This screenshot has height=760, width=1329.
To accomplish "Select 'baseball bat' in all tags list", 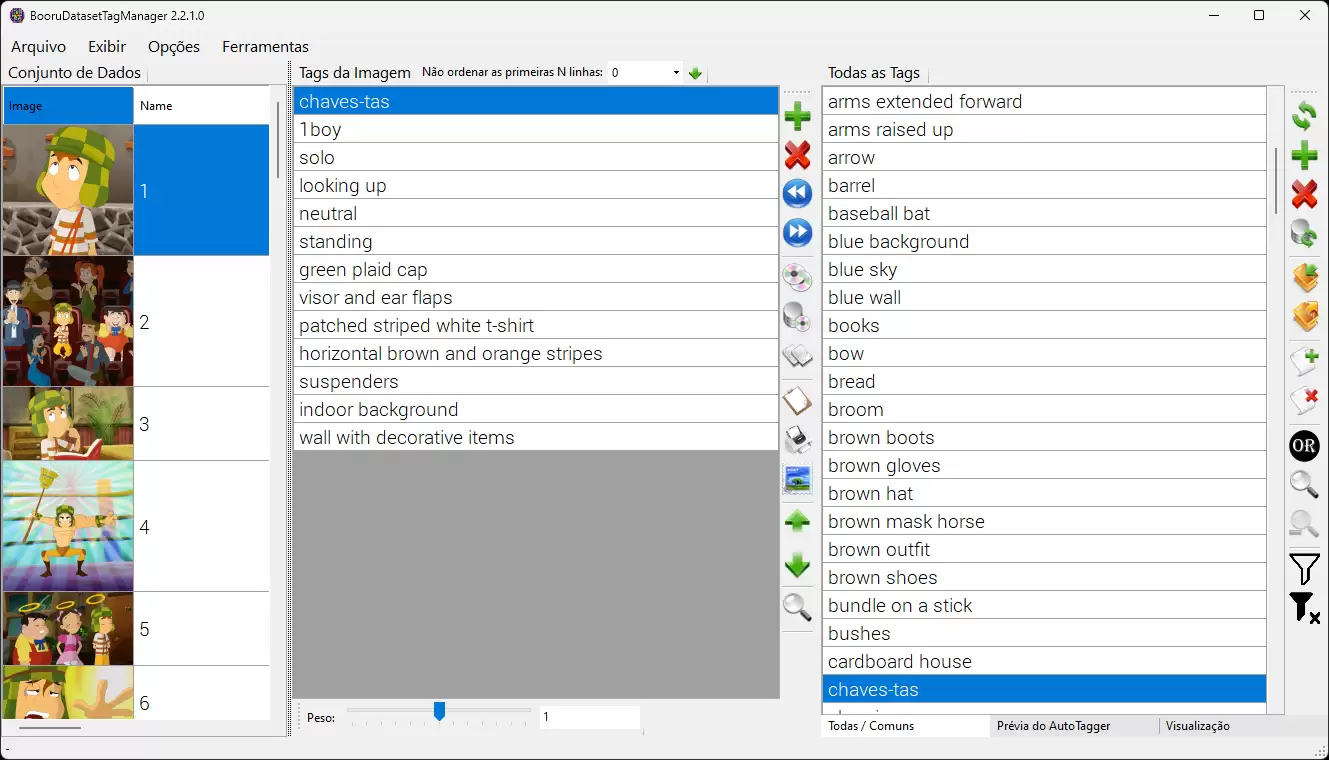I will 1044,213.
